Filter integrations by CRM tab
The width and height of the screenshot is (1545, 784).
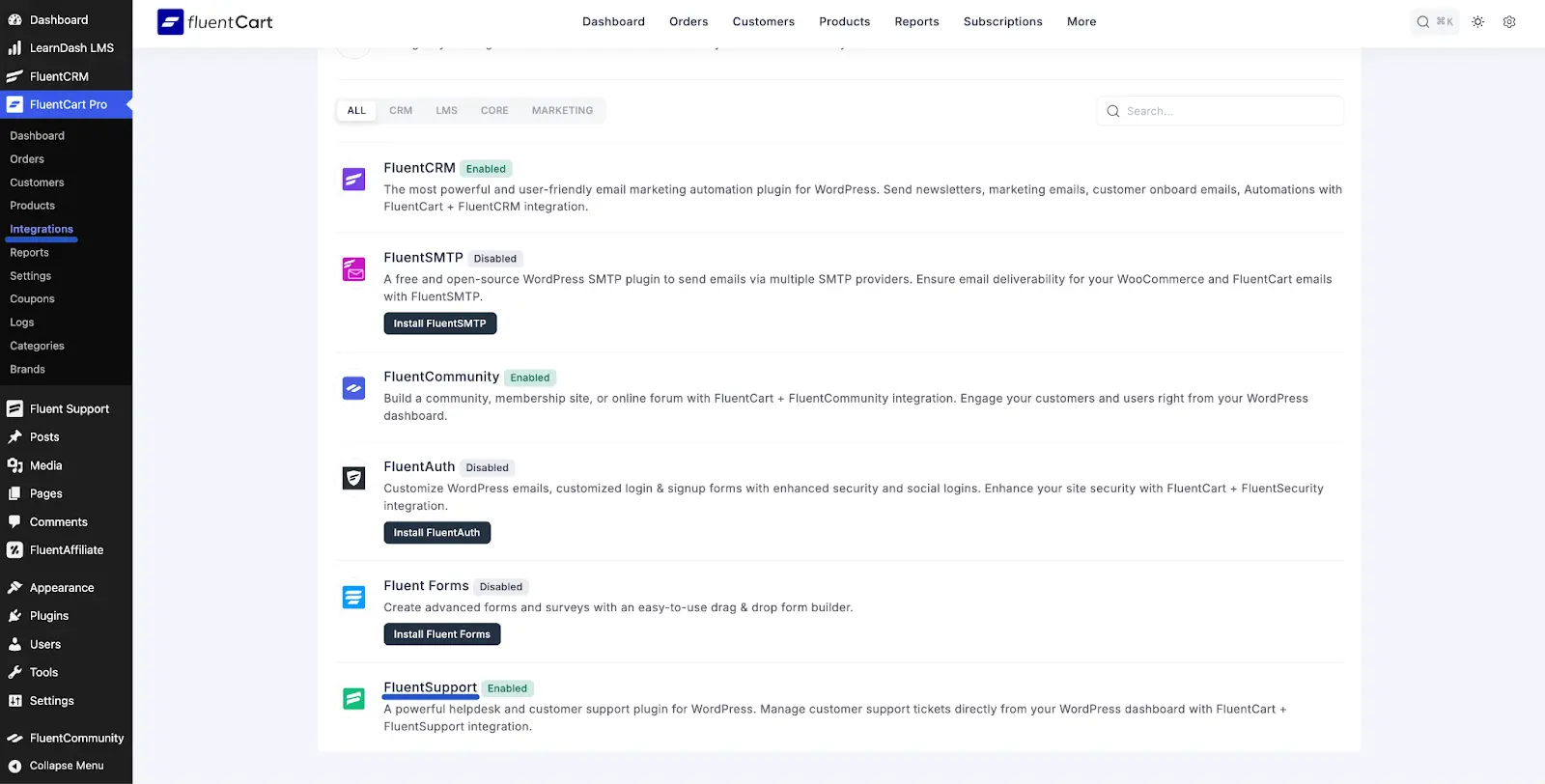401,110
